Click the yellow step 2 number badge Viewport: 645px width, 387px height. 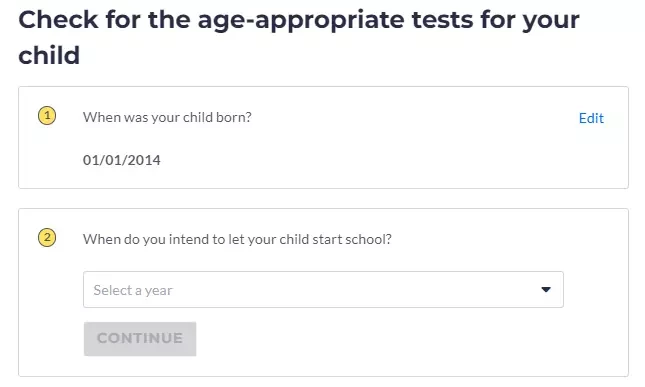(x=47, y=237)
